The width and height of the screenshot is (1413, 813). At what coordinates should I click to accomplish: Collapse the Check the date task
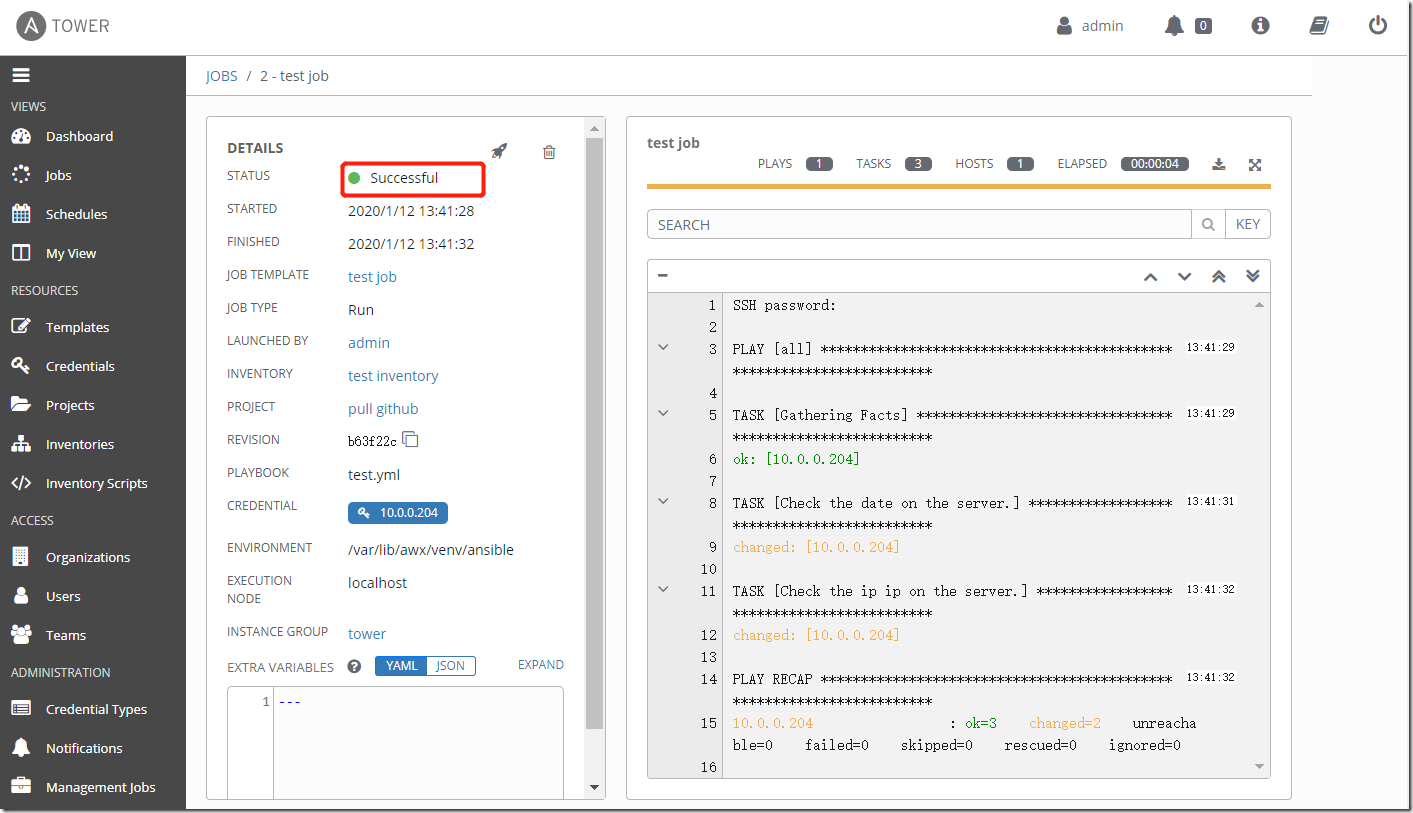(663, 501)
